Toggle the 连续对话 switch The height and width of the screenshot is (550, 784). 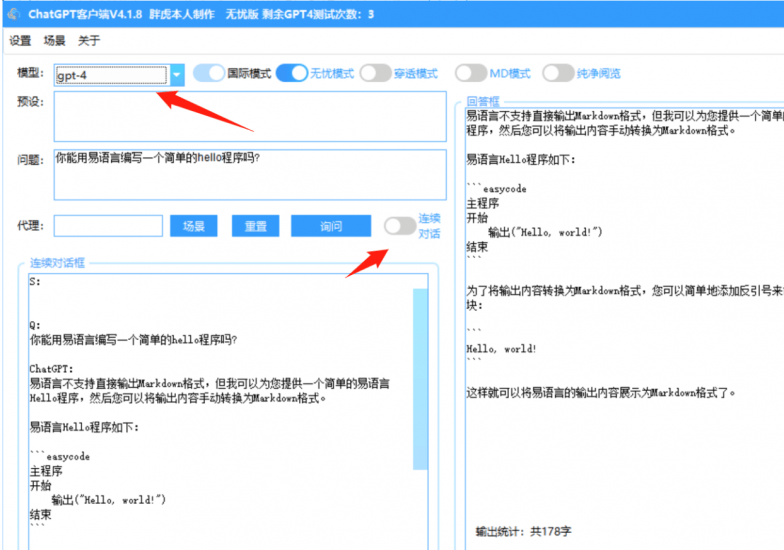pos(400,226)
